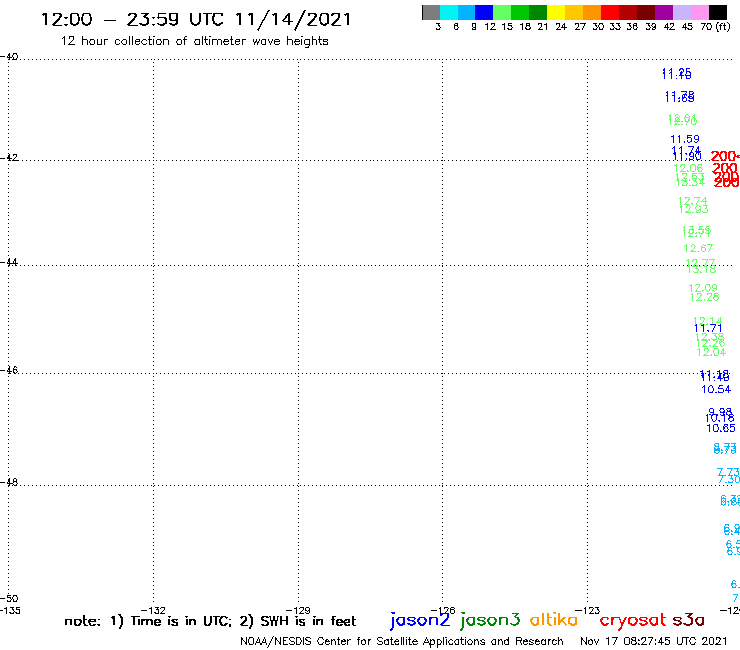Click the darkest green swatch in the scale
740x650 pixels.
point(538,12)
